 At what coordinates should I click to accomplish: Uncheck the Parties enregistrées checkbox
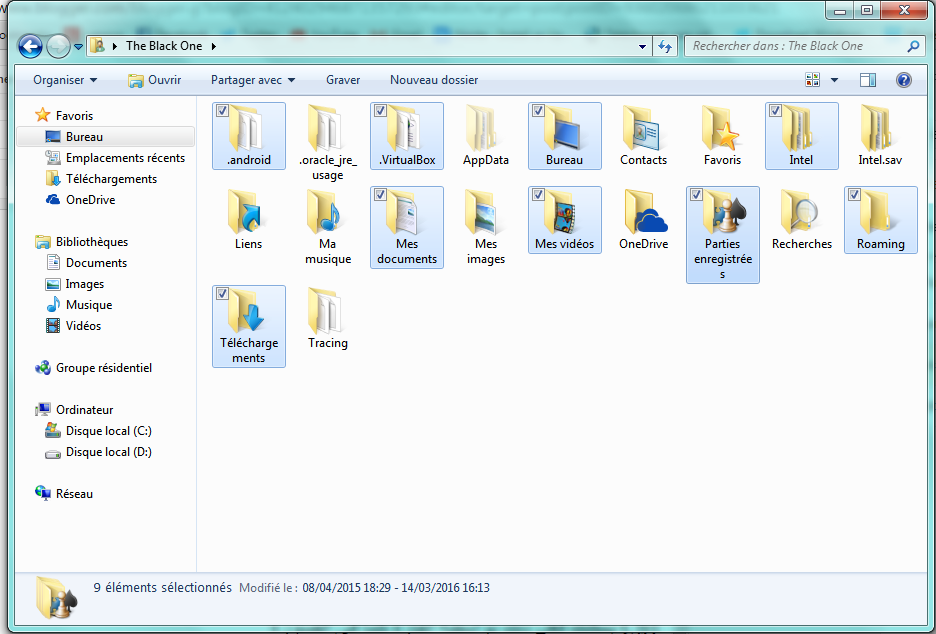tap(696, 195)
